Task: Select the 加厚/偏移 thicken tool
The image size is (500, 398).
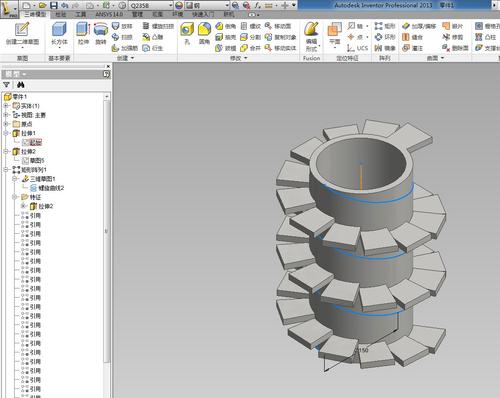Action: coord(419,26)
